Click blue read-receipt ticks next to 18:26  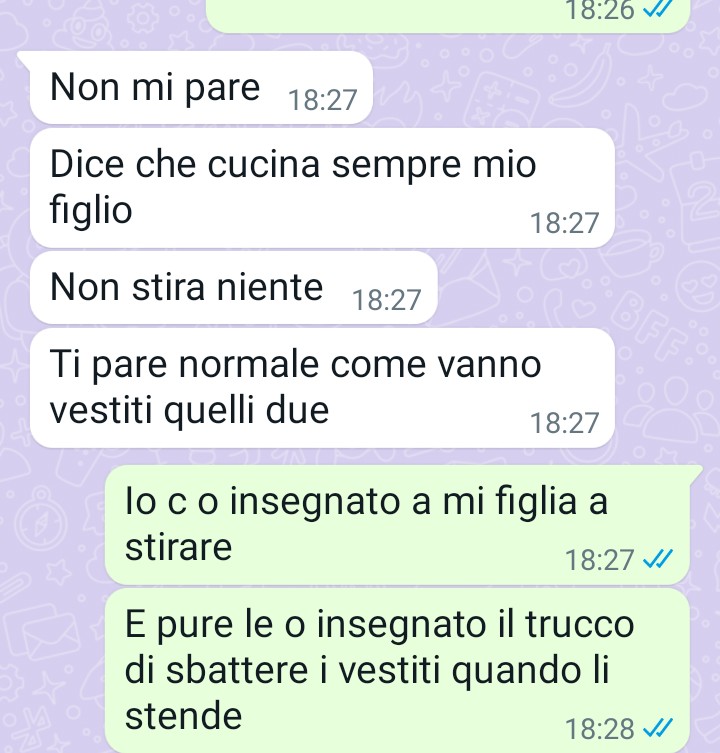658,10
